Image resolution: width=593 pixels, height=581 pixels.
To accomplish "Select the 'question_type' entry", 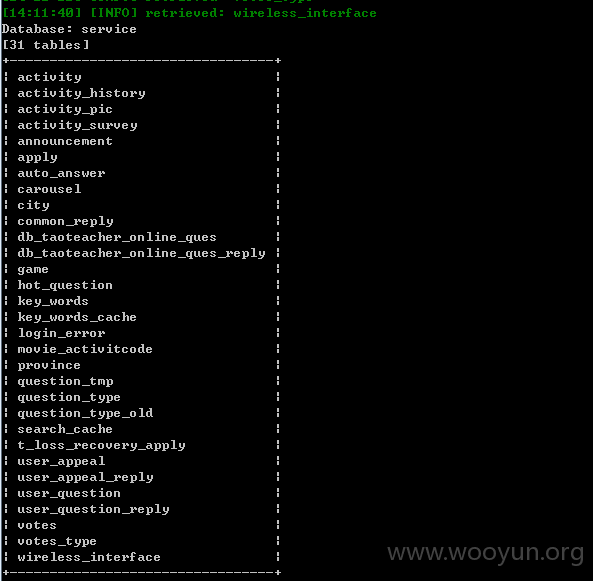I will point(69,397).
